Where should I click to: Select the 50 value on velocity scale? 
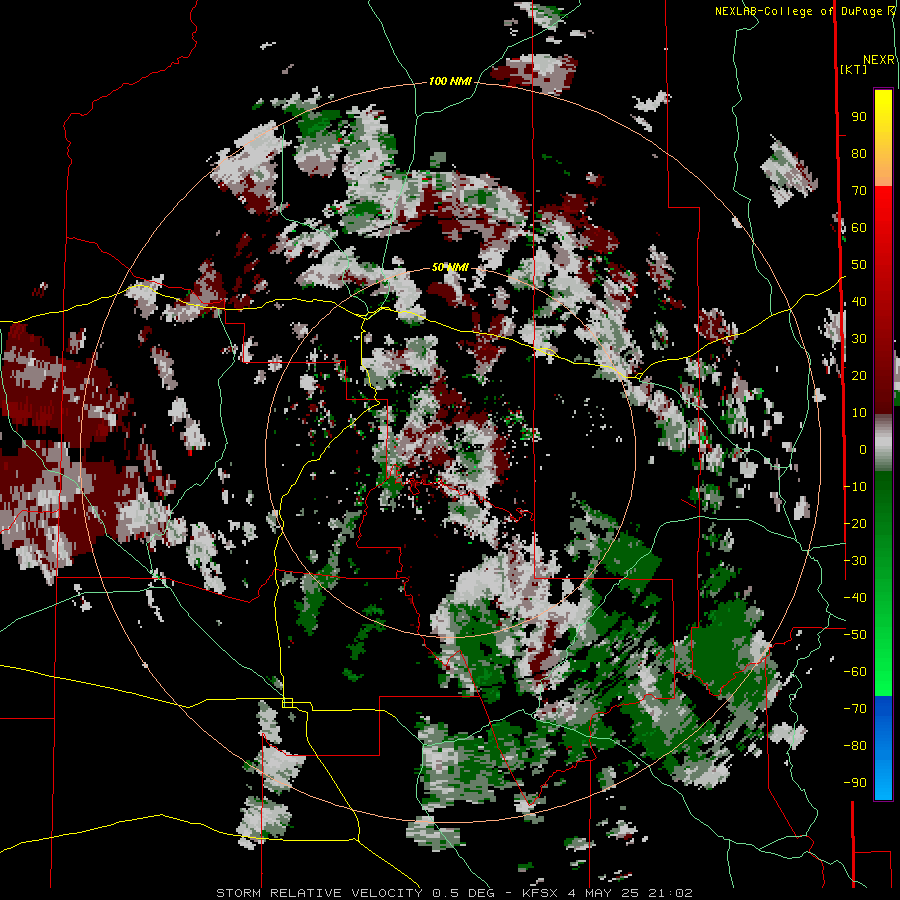(859, 265)
